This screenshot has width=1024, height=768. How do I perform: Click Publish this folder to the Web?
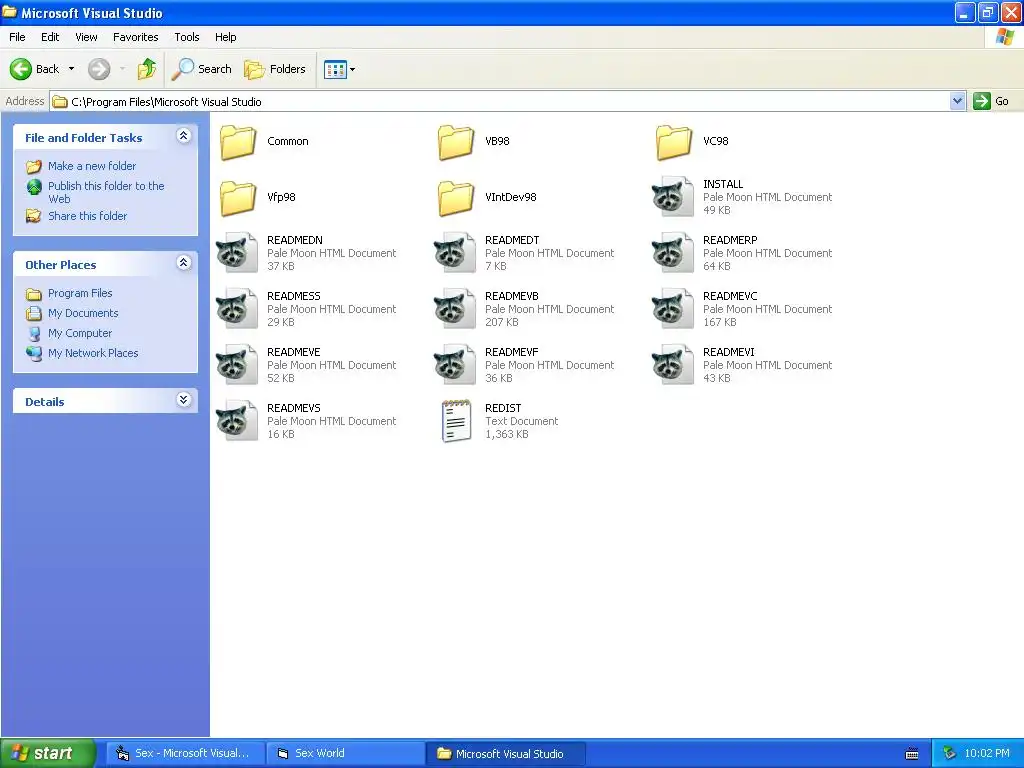click(x=106, y=192)
